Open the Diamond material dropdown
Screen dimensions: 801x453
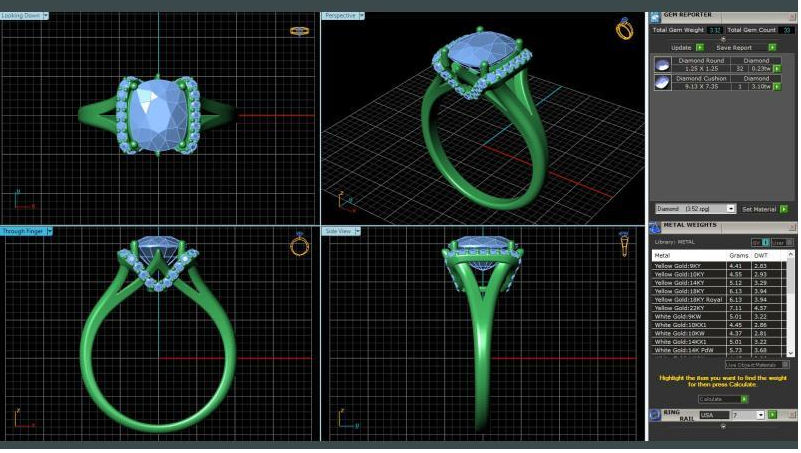731,209
